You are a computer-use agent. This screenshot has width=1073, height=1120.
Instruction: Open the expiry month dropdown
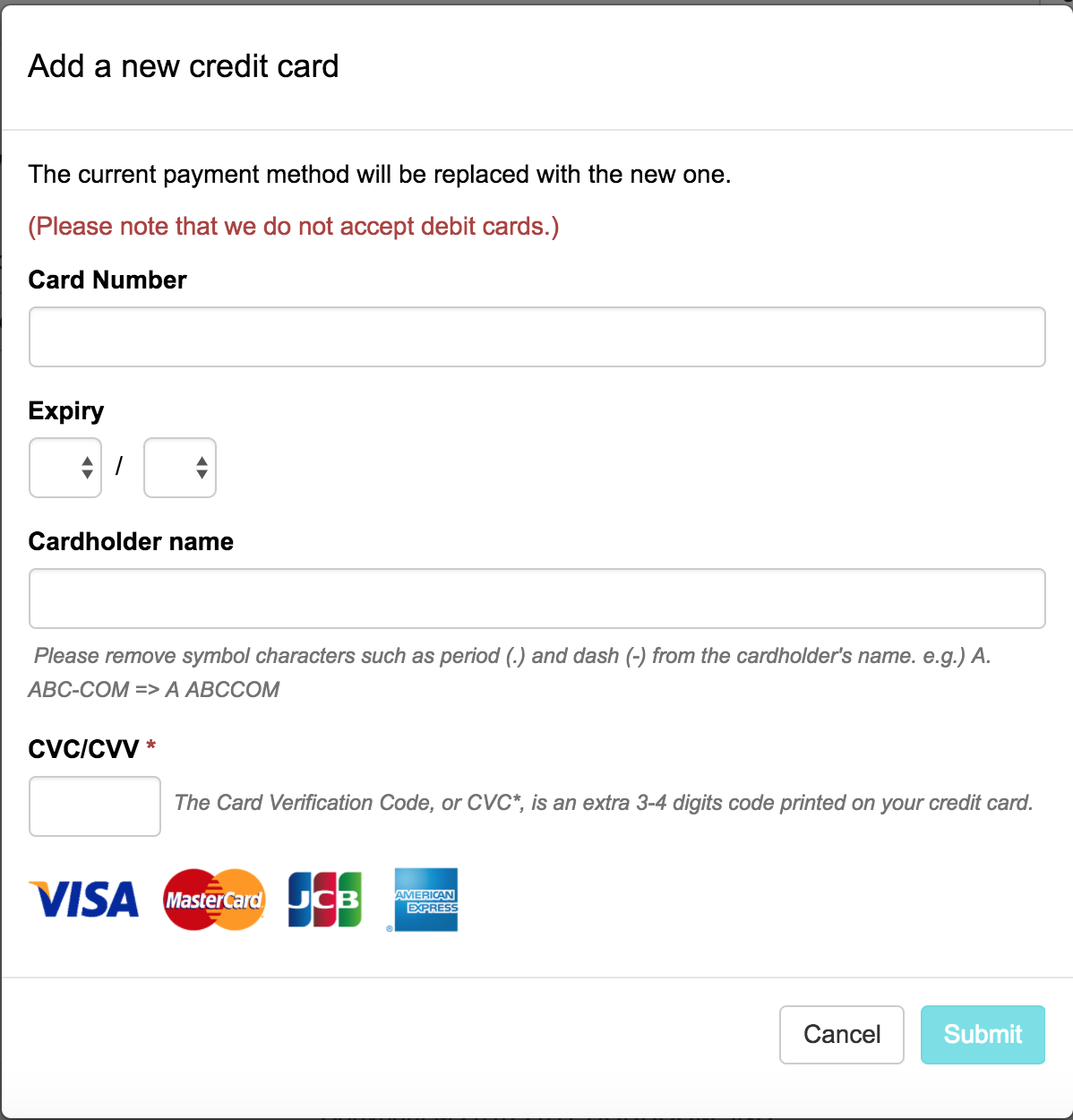65,468
